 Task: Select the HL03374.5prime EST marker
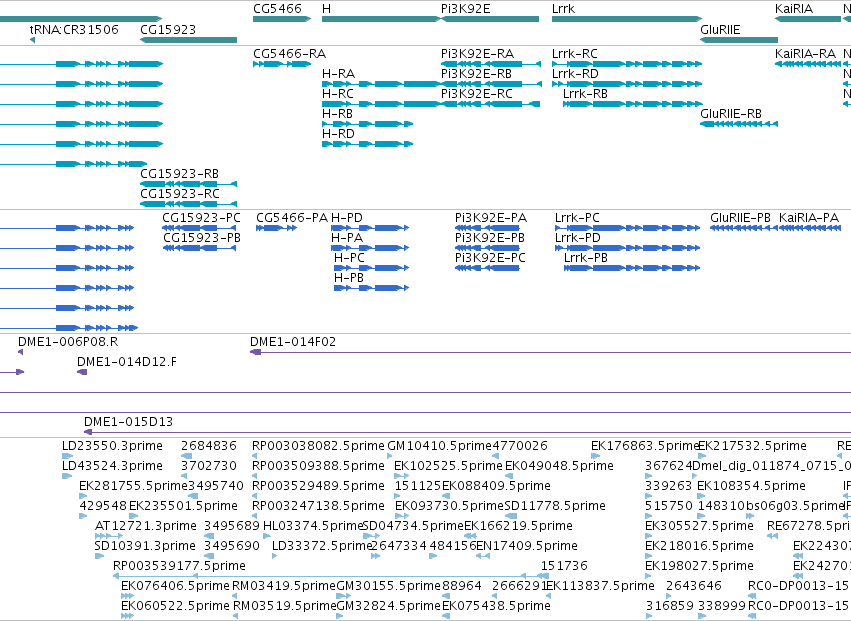click(266, 536)
